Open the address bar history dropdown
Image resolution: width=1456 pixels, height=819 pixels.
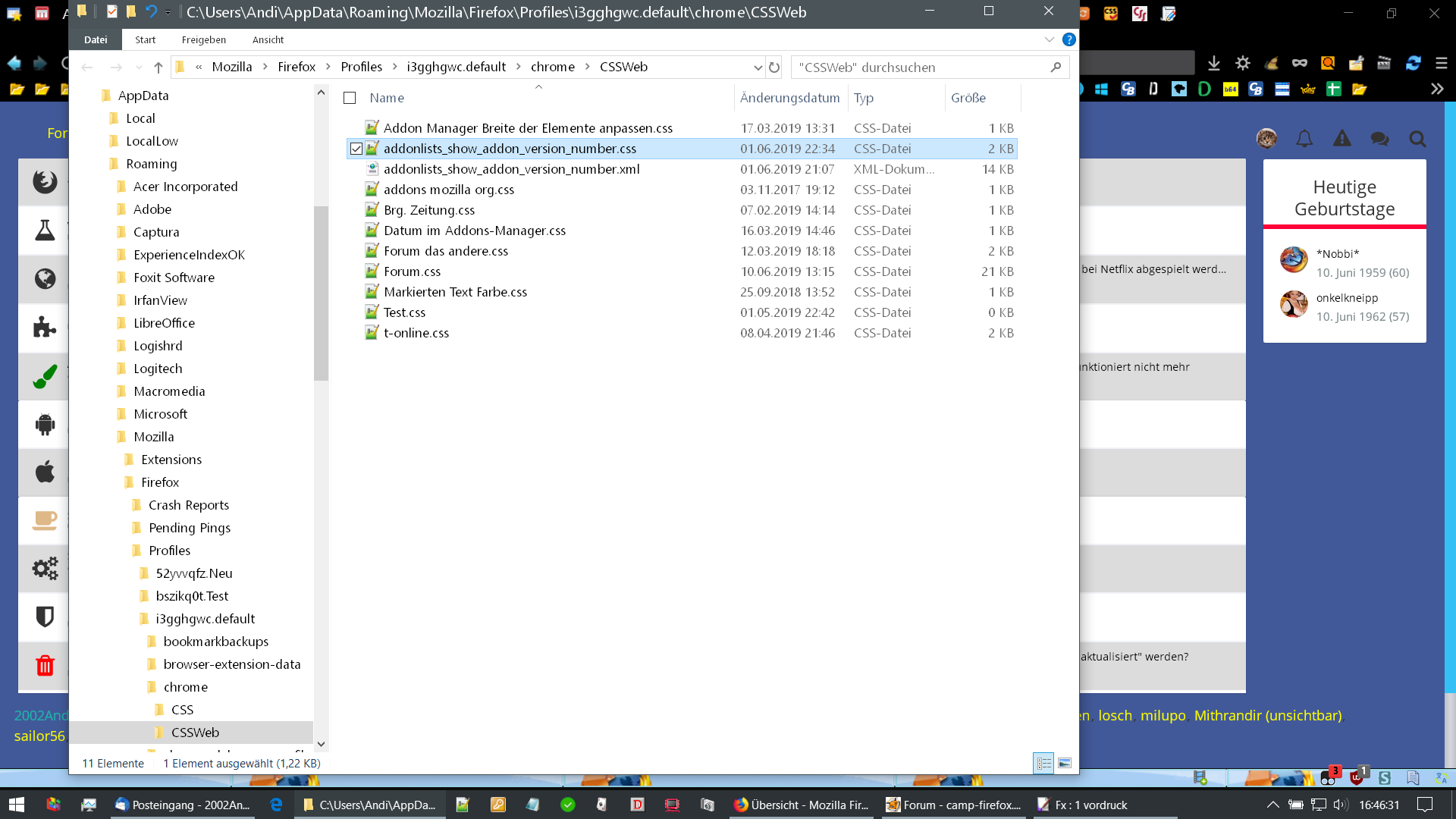pyautogui.click(x=757, y=67)
